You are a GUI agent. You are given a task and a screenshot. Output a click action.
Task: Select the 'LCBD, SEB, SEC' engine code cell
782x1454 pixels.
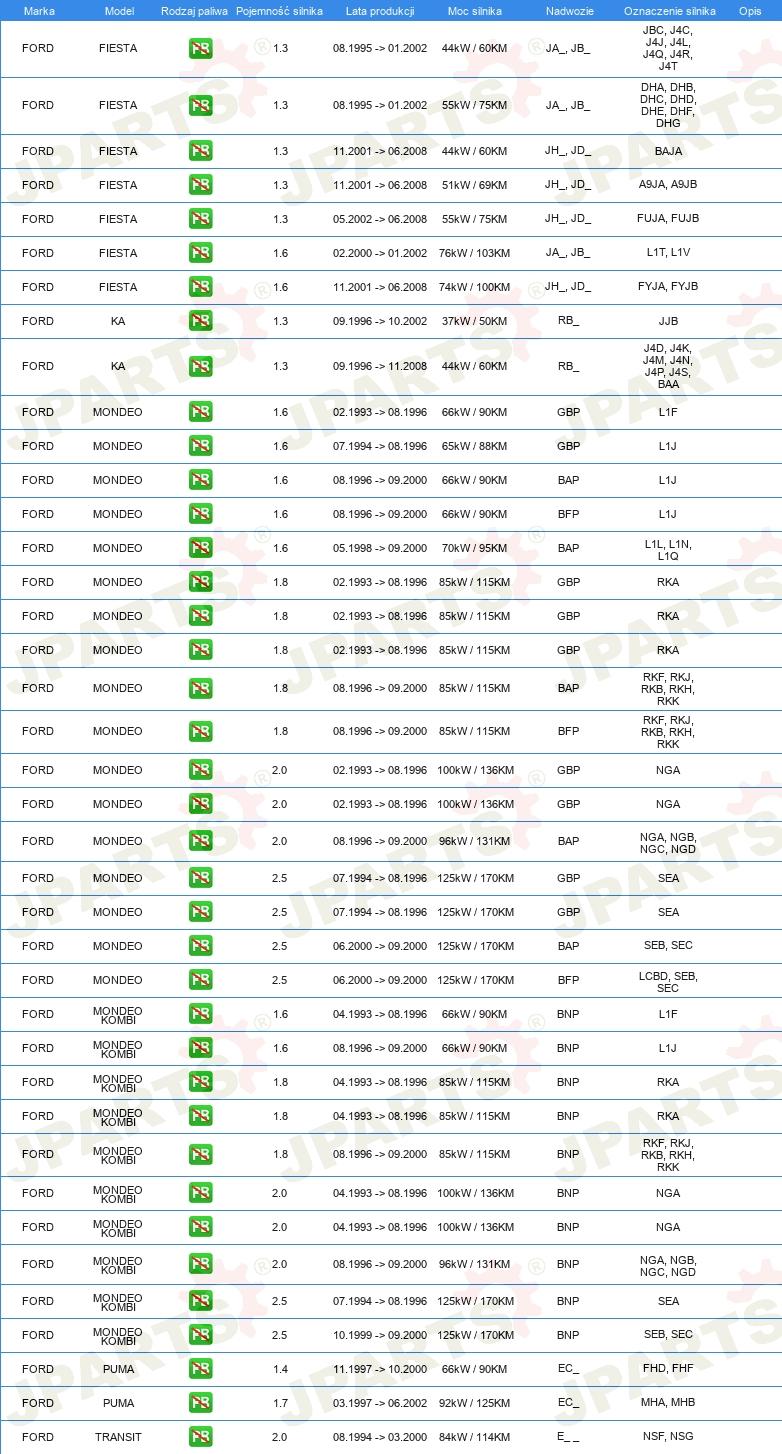pos(668,981)
